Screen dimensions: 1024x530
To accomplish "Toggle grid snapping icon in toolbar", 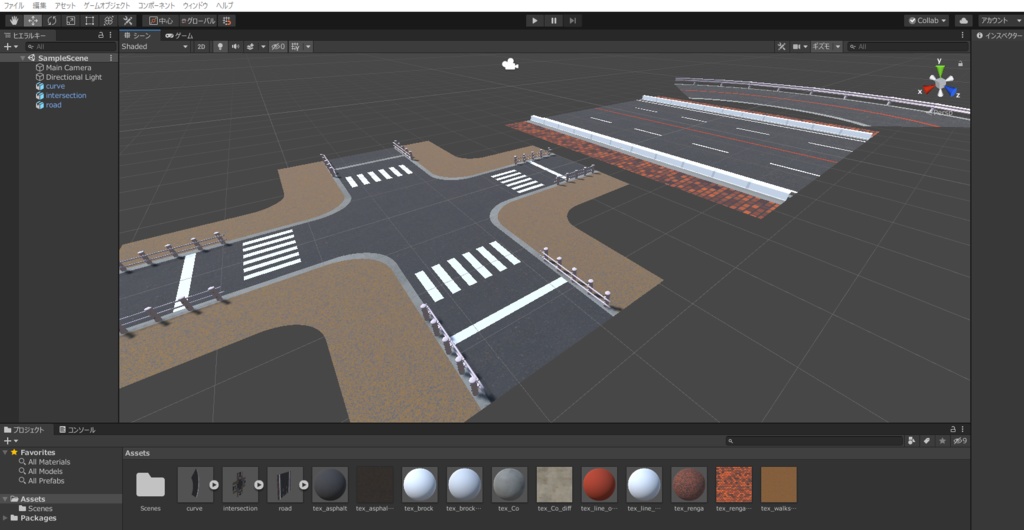I will tap(227, 21).
